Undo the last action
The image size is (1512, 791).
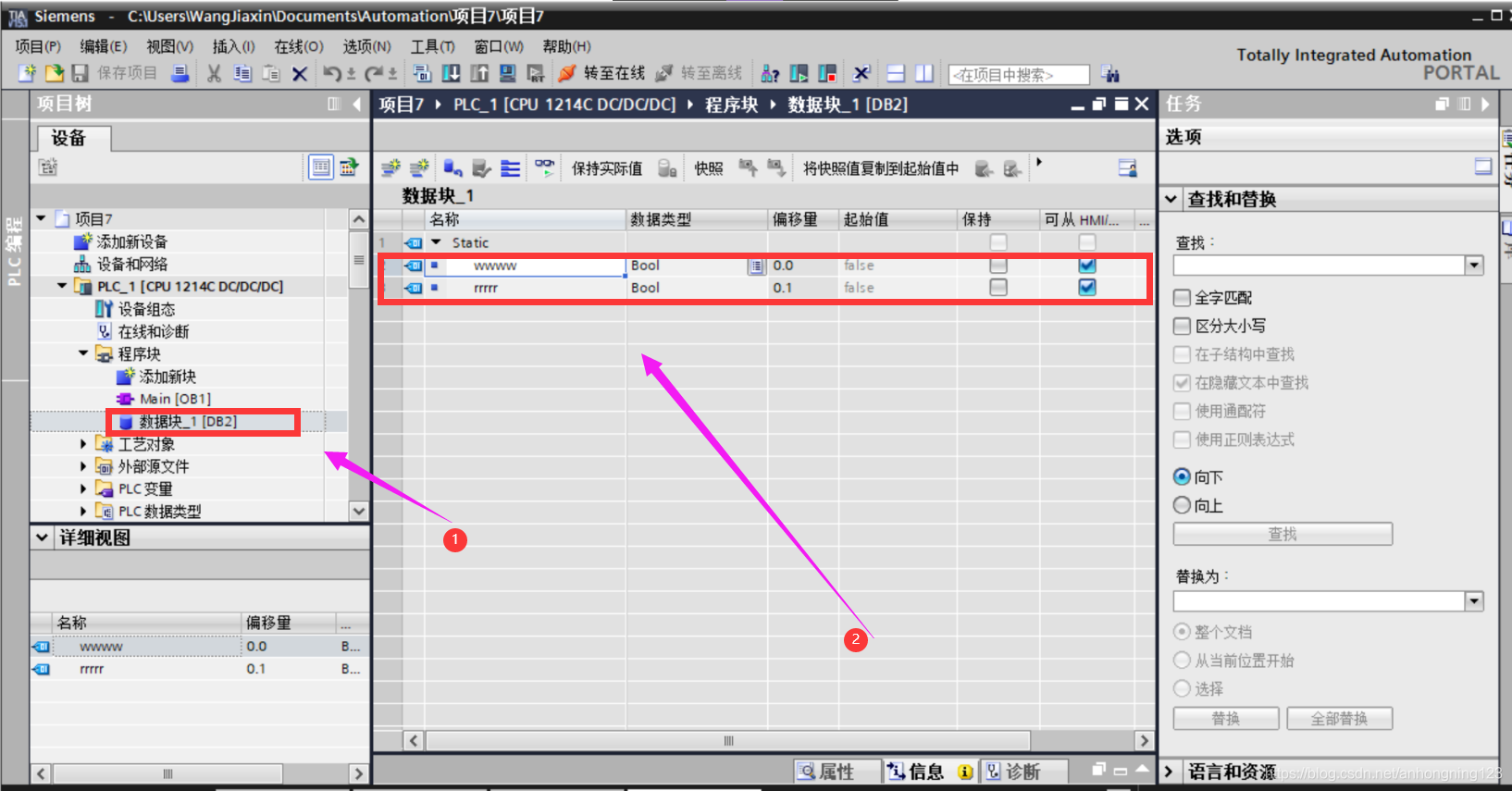331,73
